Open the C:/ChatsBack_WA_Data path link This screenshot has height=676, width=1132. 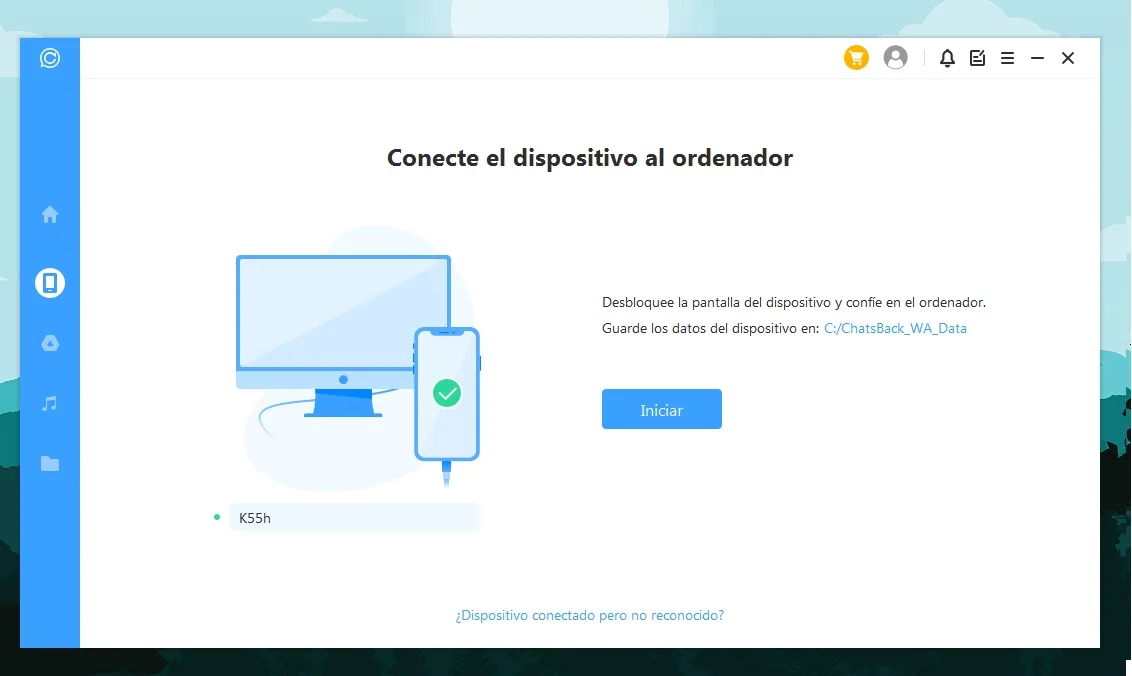895,329
